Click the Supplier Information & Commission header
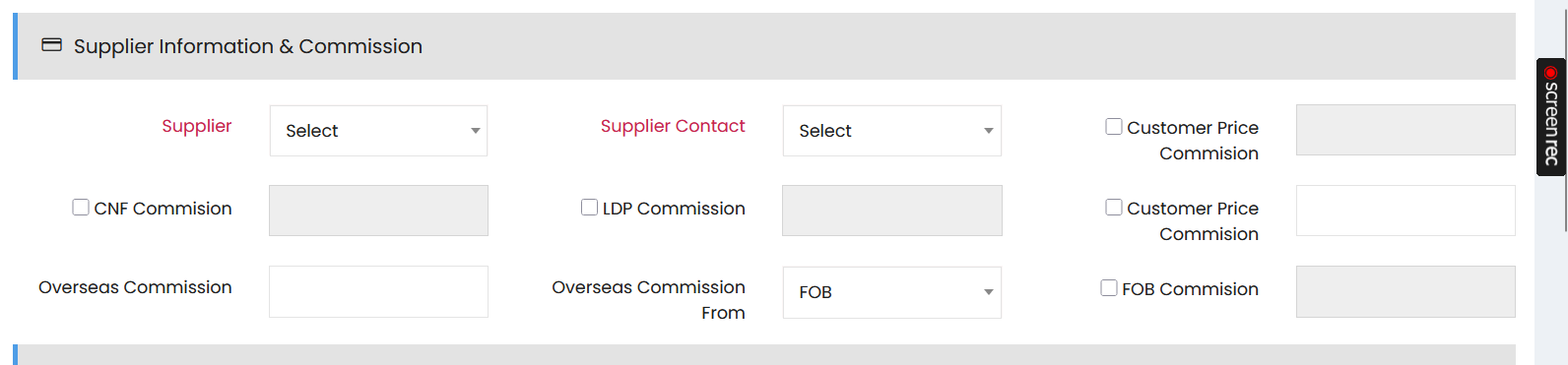 tap(764, 46)
